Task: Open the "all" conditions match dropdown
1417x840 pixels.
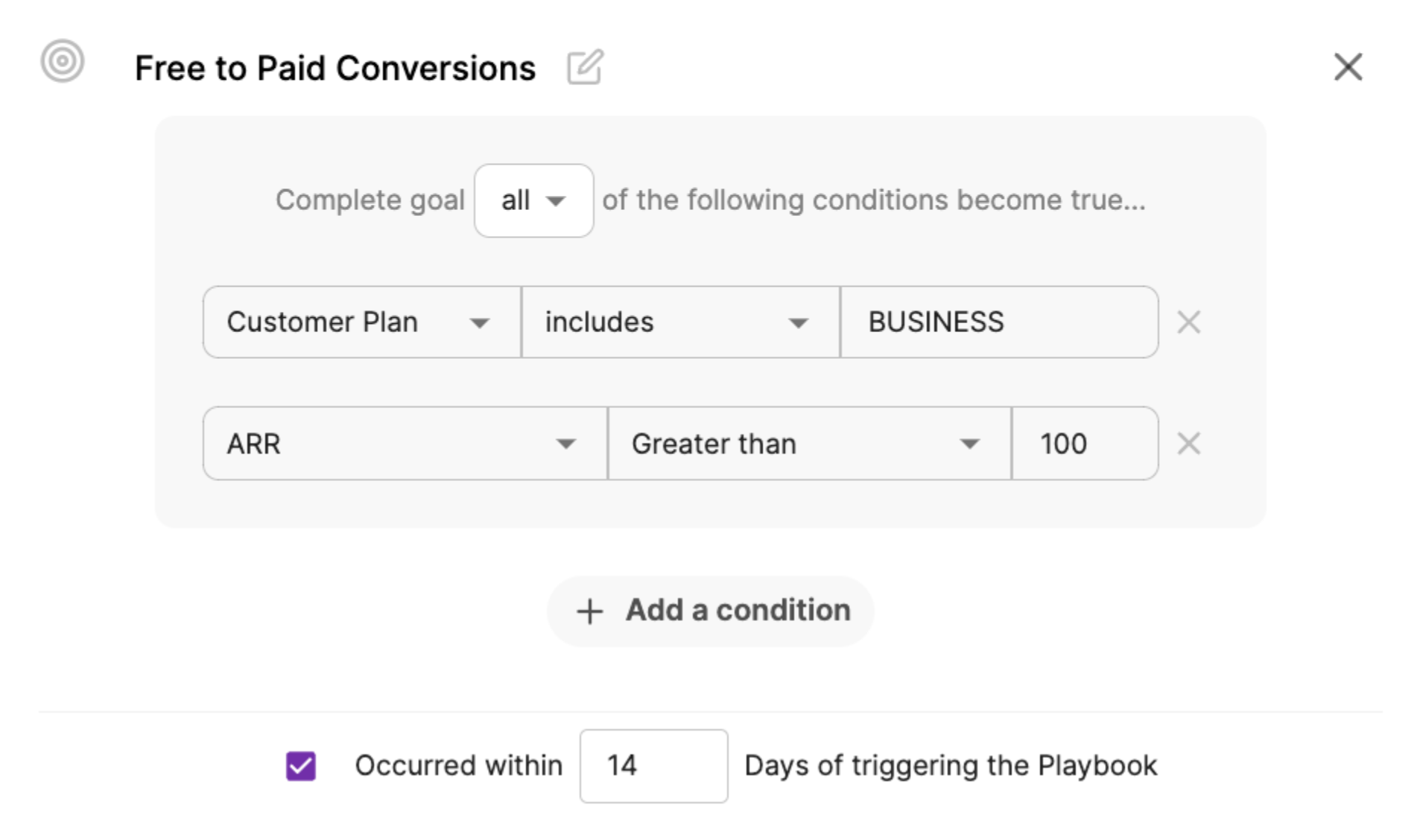Action: click(x=533, y=200)
